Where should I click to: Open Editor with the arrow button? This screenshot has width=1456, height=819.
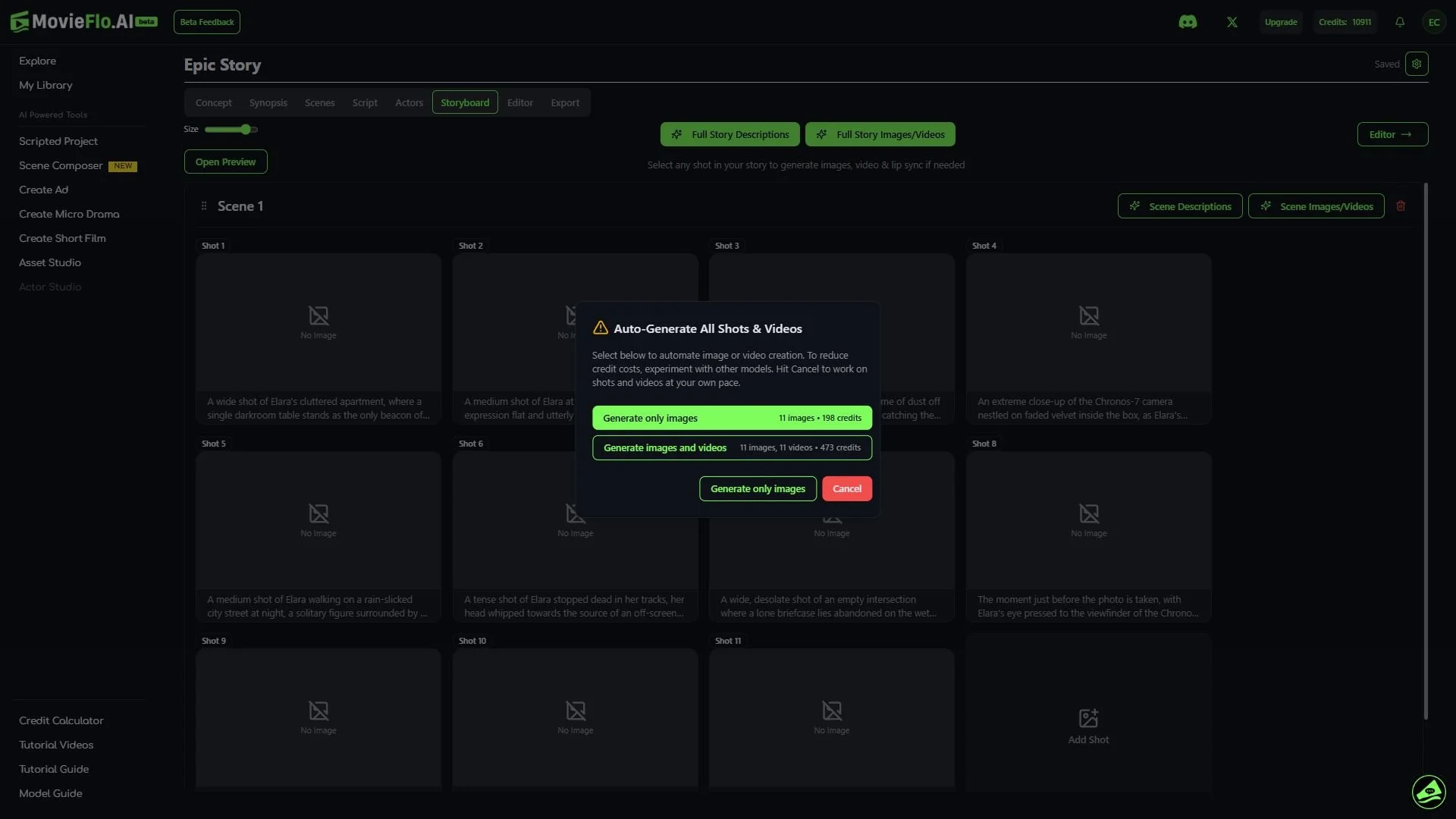pyautogui.click(x=1392, y=133)
